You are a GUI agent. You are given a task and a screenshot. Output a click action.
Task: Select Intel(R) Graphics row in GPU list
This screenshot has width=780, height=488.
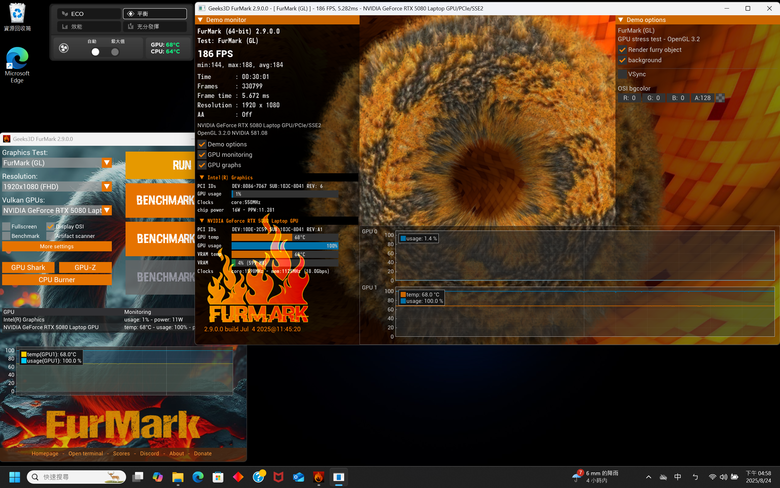61,320
